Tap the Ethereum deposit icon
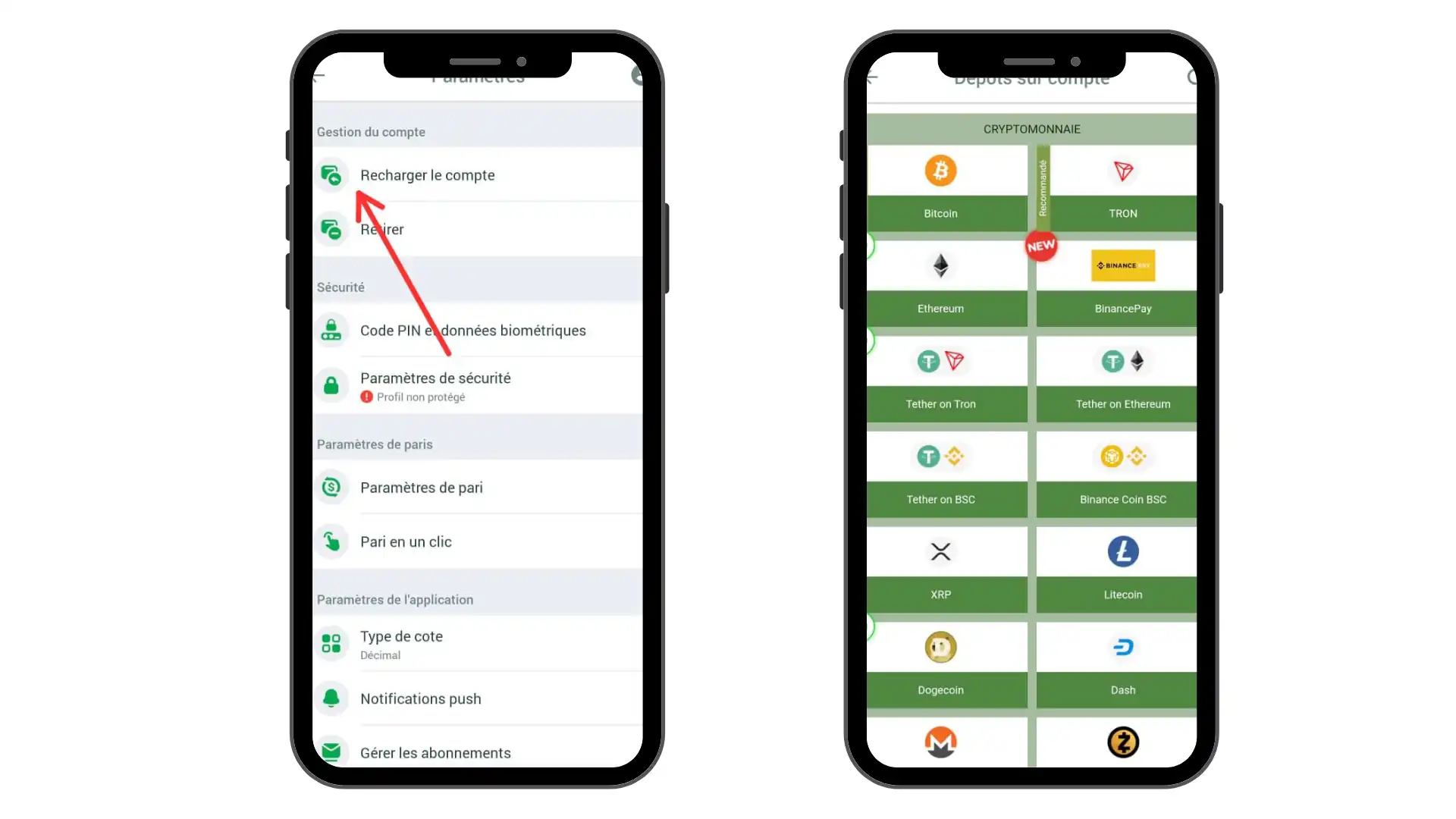 point(940,265)
